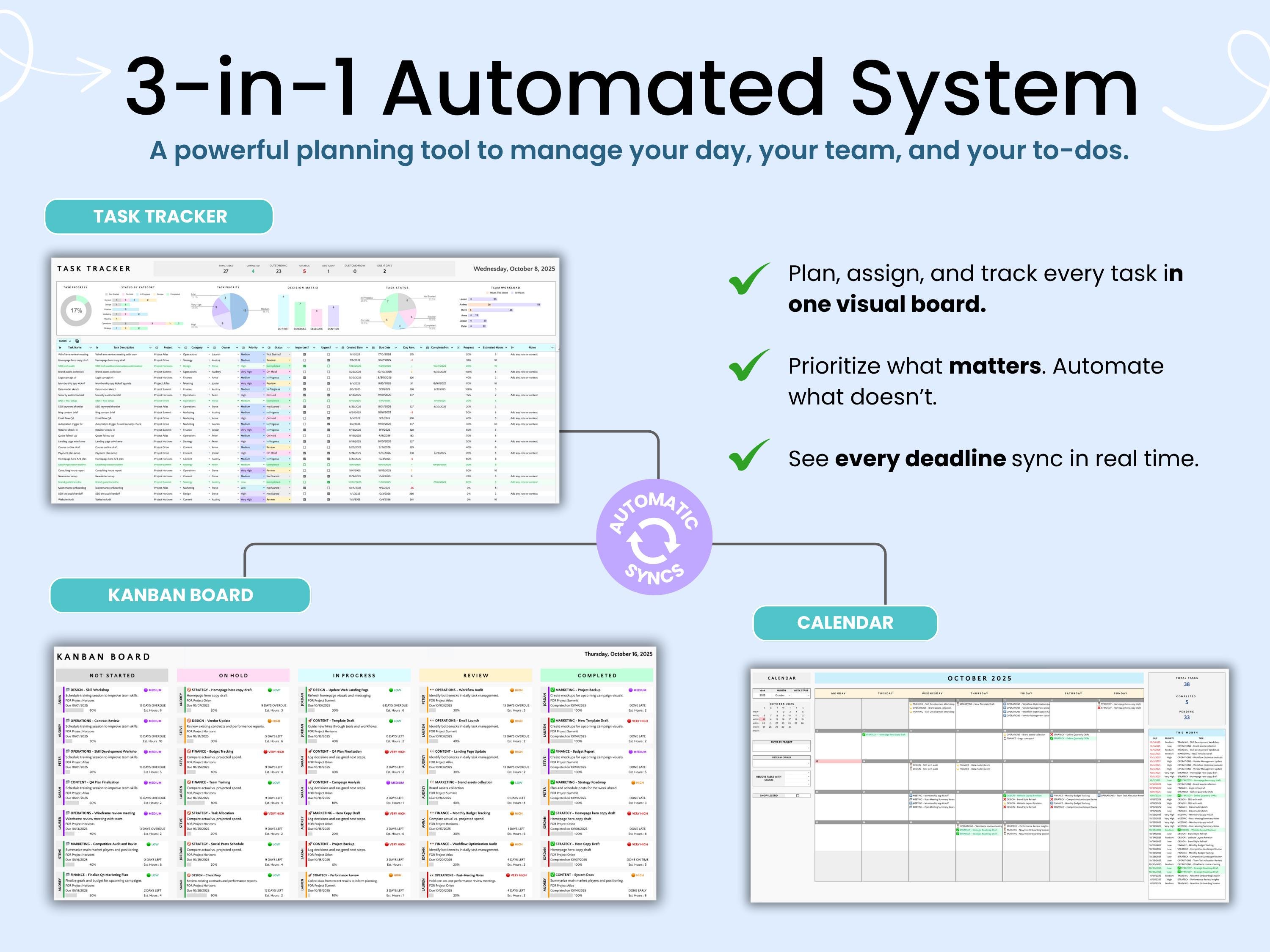Click the blocked icon on DESIGN - Vendor Update card

[x=189, y=721]
